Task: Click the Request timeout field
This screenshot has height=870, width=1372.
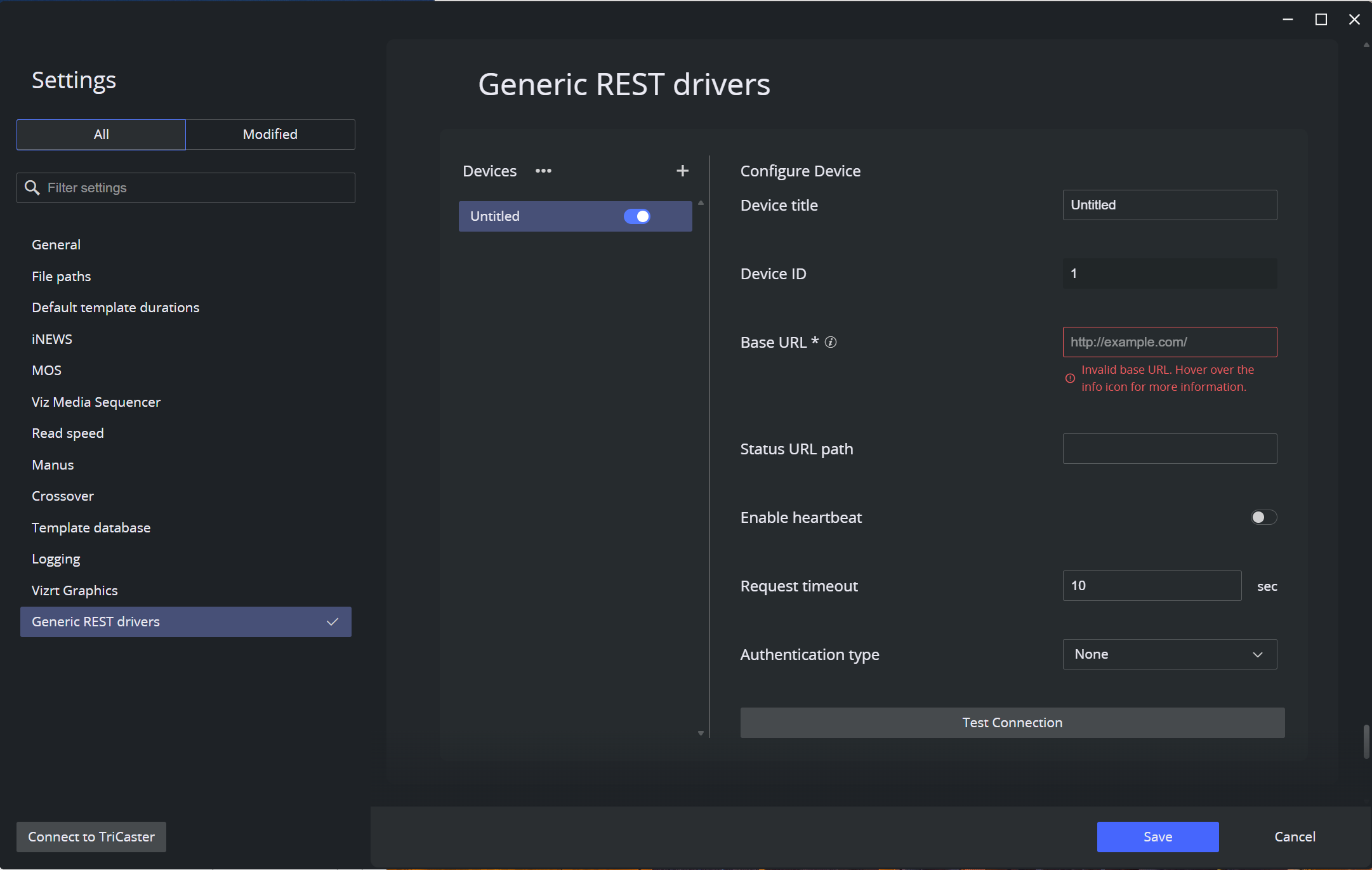Action: 1151,586
